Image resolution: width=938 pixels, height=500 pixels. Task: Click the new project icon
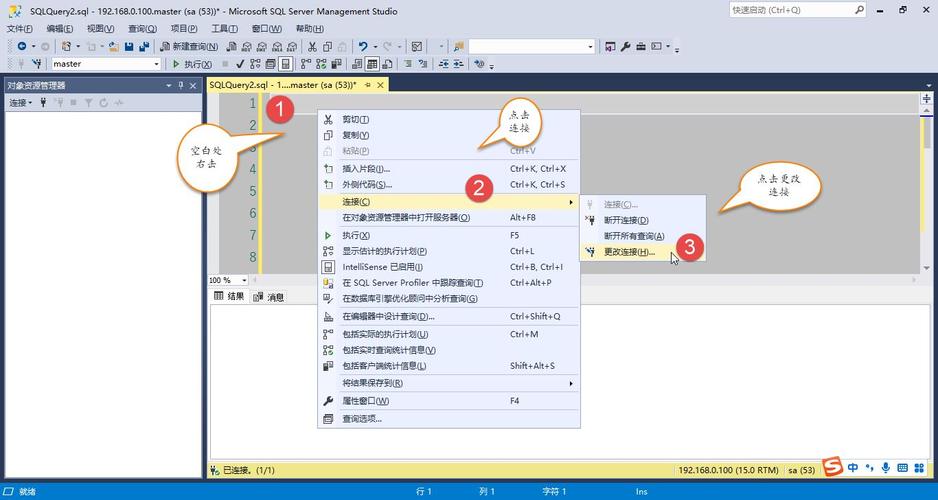[66, 47]
